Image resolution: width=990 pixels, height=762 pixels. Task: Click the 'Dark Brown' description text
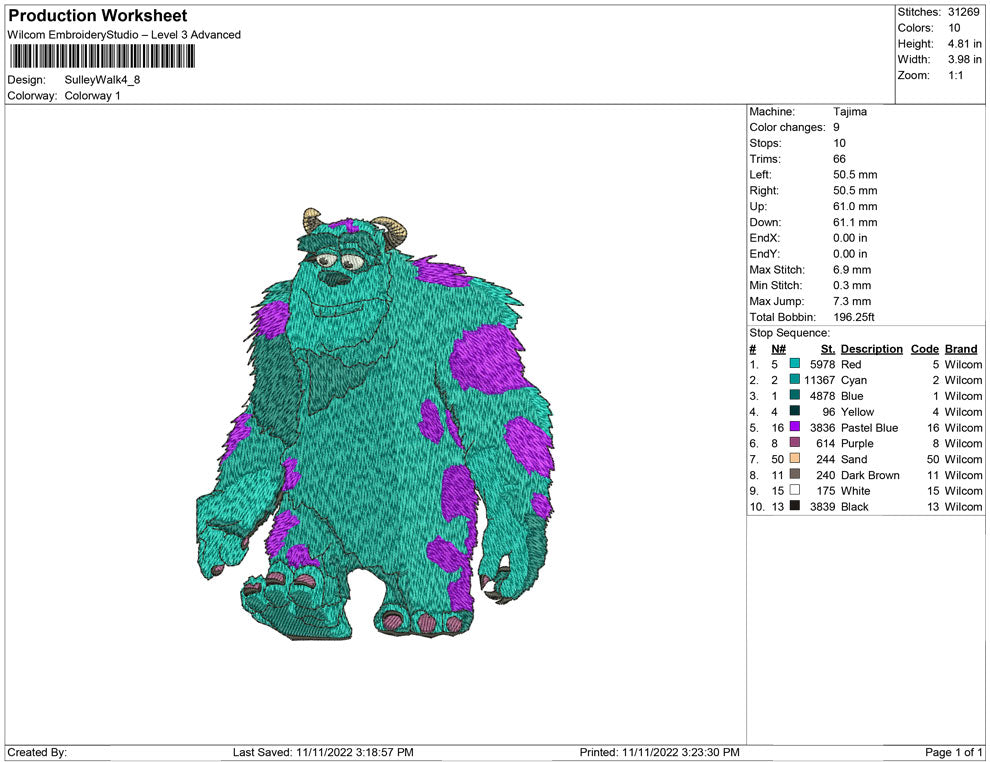pos(870,475)
